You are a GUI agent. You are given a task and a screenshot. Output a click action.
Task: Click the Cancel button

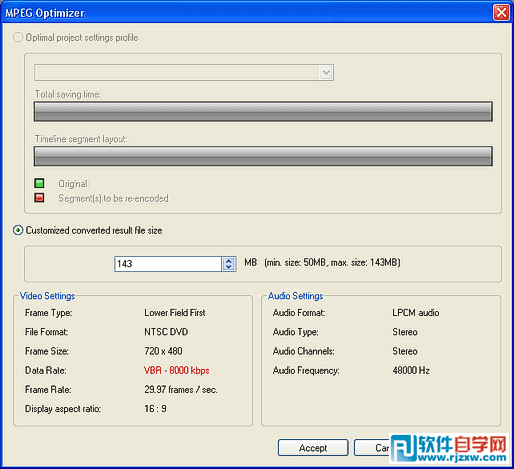(372, 448)
